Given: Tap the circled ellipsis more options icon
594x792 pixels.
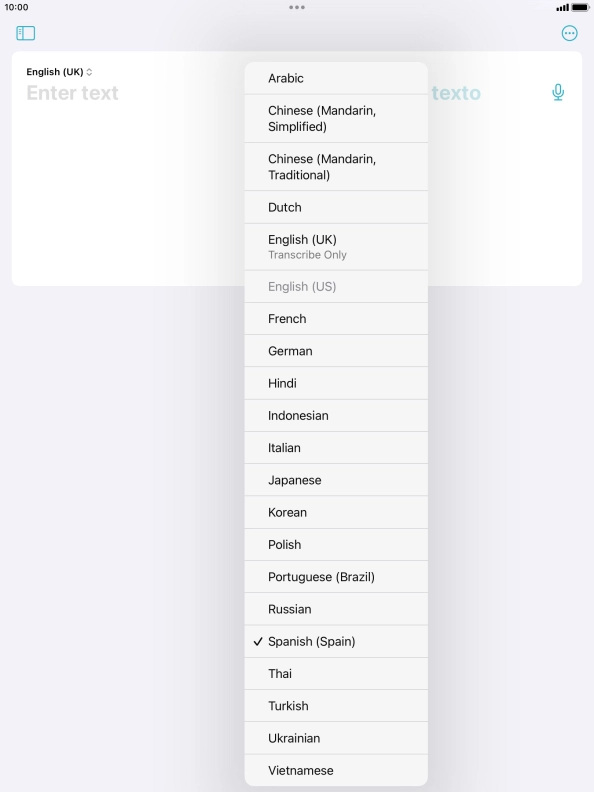Looking at the screenshot, I should (569, 33).
